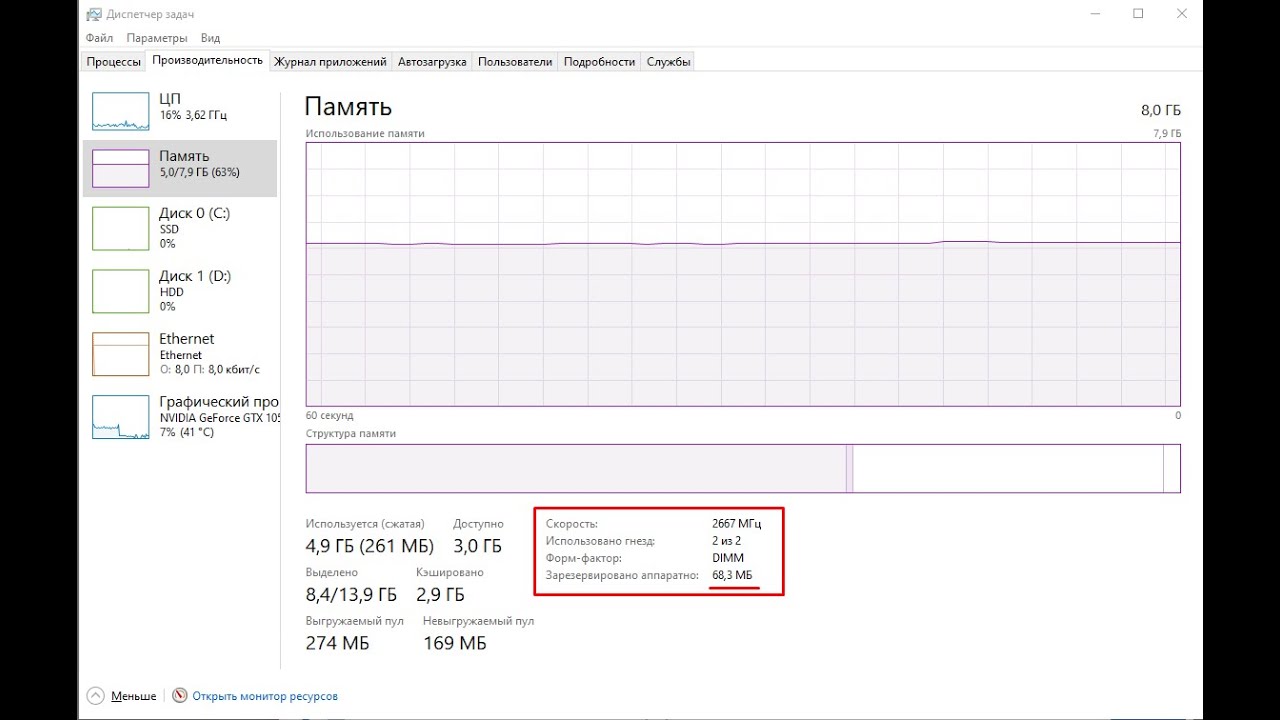The width and height of the screenshot is (1280, 720).
Task: Switch to the Процессы tab
Action: (x=113, y=62)
